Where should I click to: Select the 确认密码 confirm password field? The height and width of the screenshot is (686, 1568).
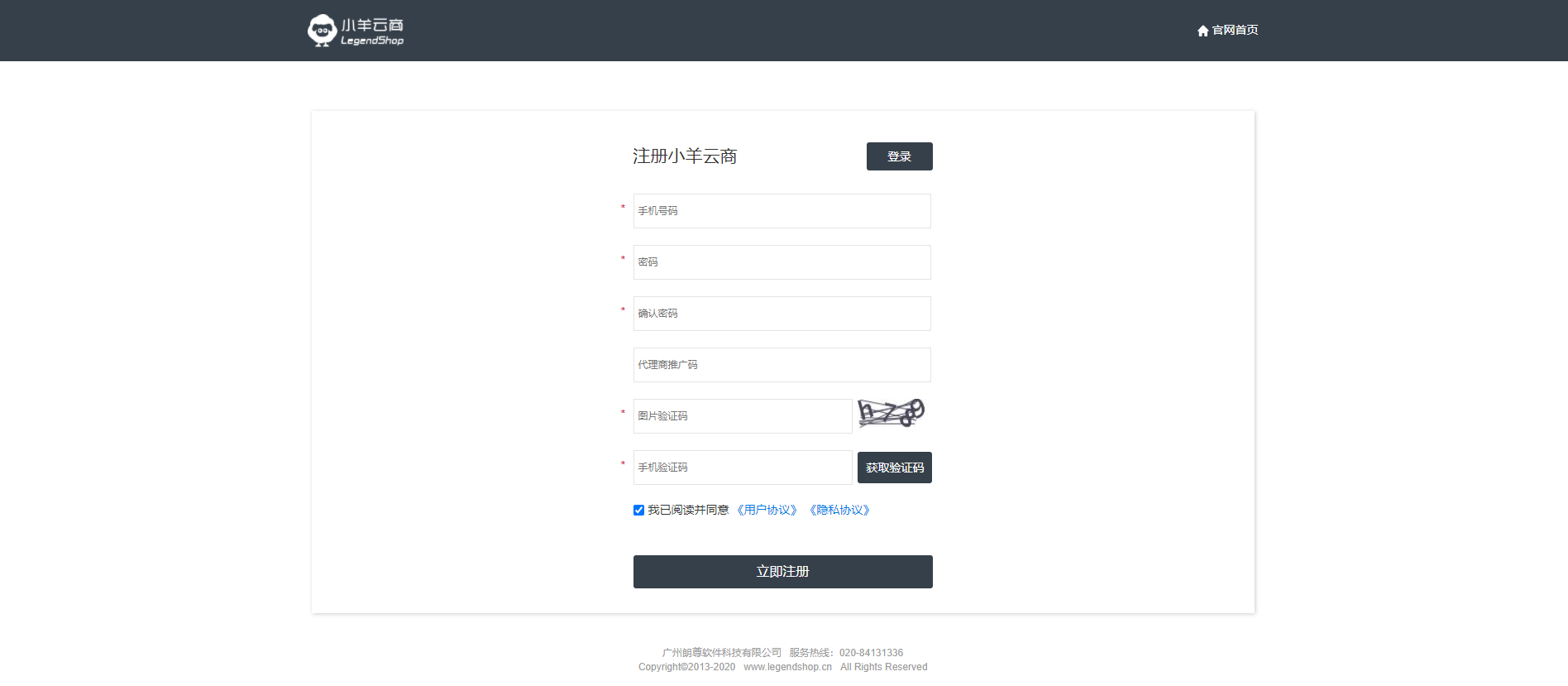click(782, 314)
